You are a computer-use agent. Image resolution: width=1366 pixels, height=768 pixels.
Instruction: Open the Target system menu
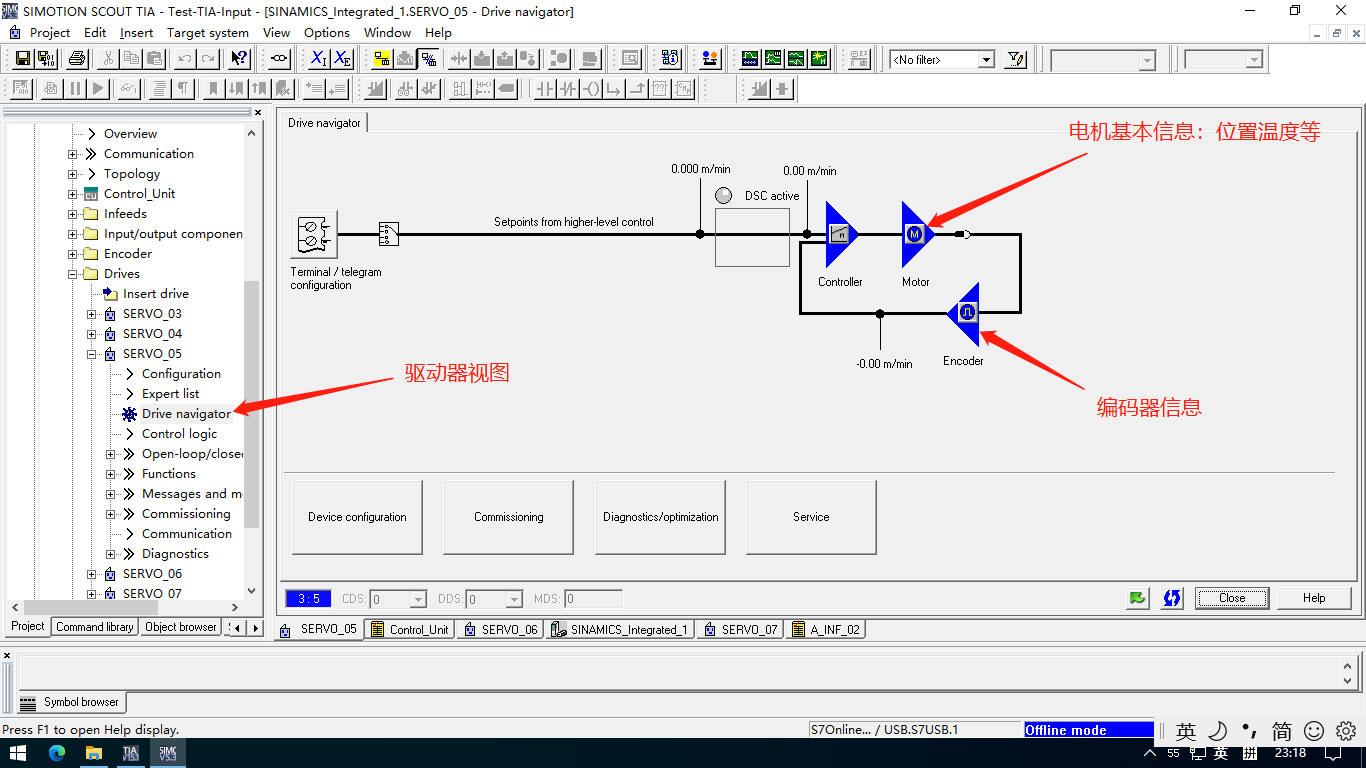coord(208,32)
